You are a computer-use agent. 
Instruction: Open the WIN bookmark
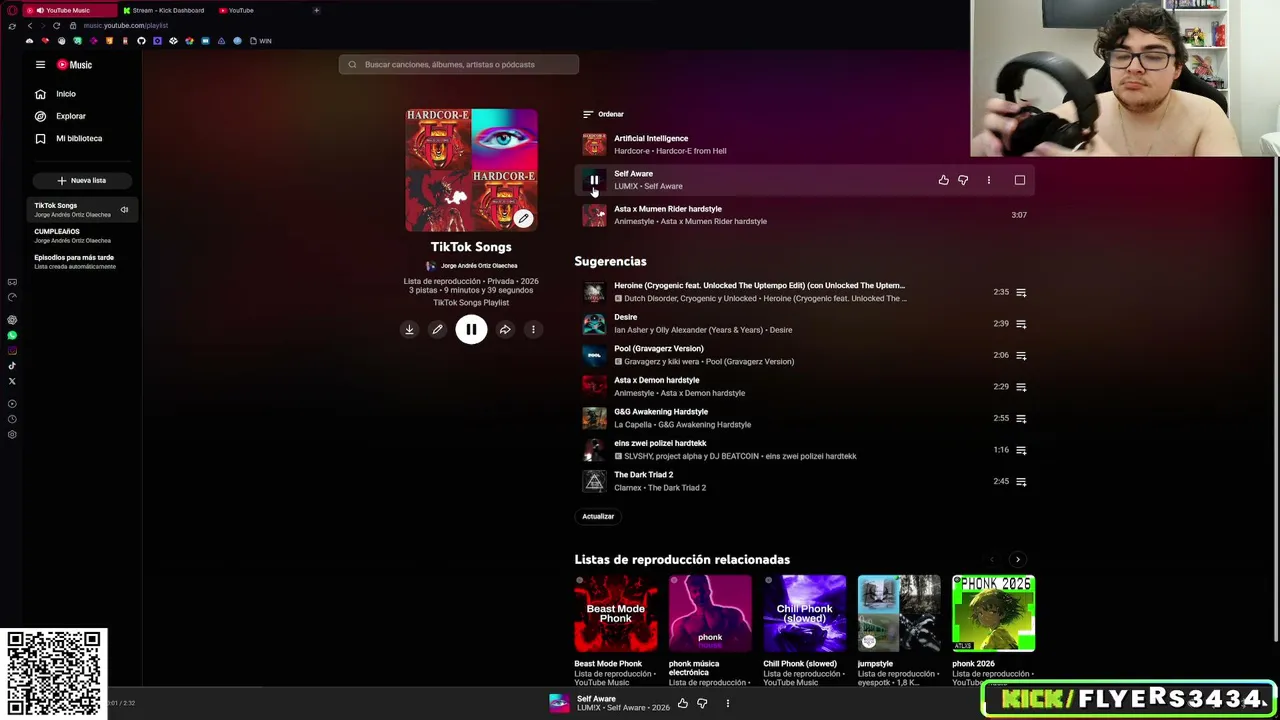[x=261, y=41]
